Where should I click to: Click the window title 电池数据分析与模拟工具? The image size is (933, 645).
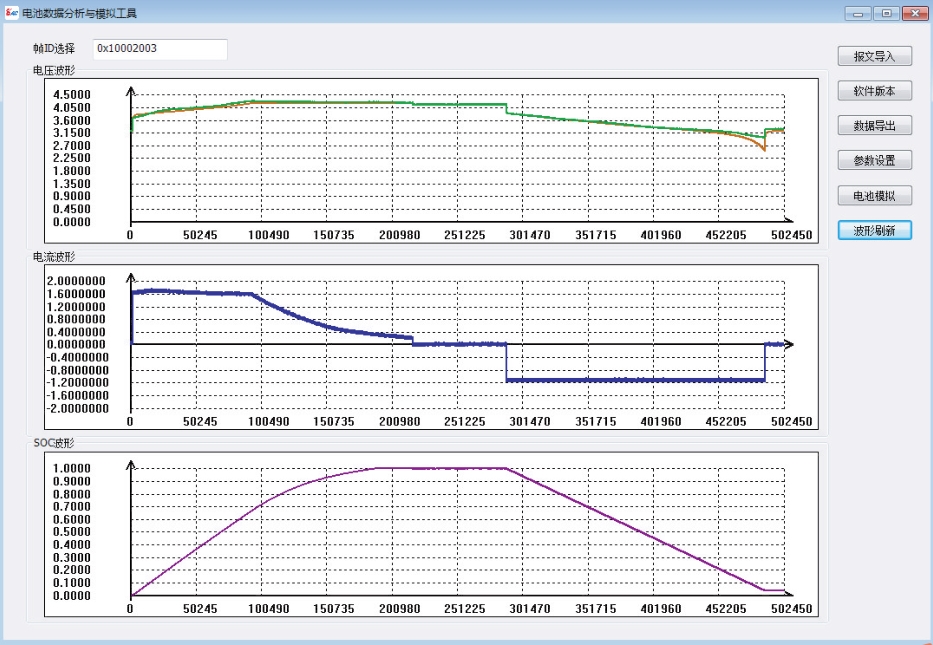click(x=79, y=13)
